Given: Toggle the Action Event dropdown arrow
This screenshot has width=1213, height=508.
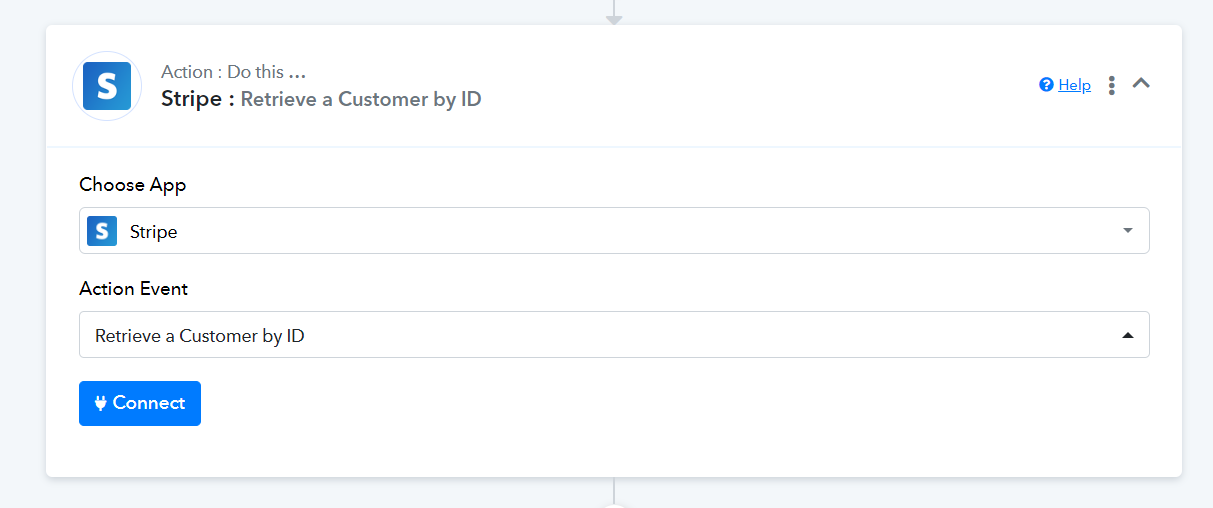Looking at the screenshot, I should pyautogui.click(x=1128, y=336).
